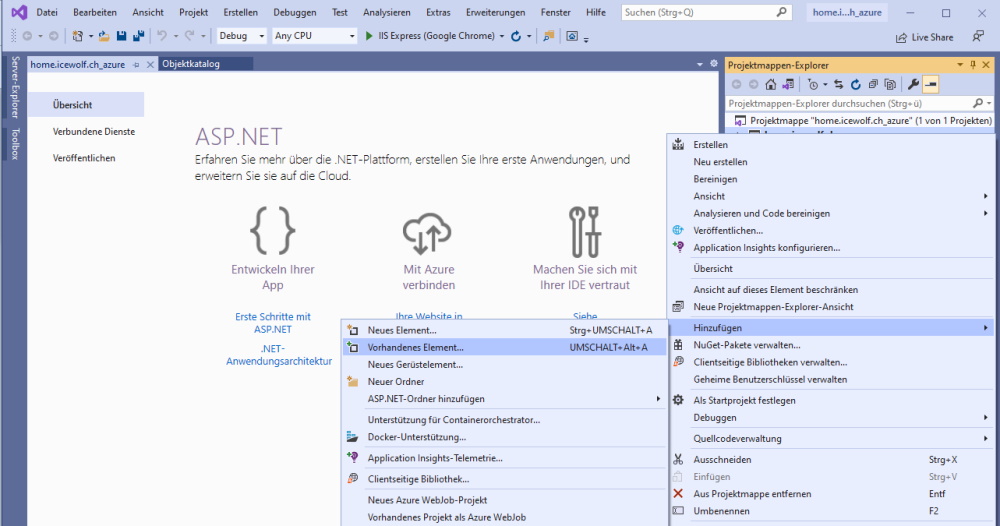Pin the home.icewolf.ch_azure document tab
Image resolution: width=1000 pixels, height=526 pixels.
(136, 64)
